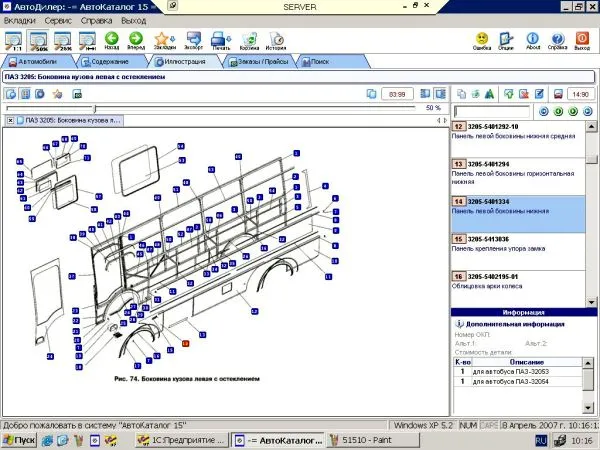
Task: Click the red car icon in parts toolbar
Action: [x=558, y=94]
